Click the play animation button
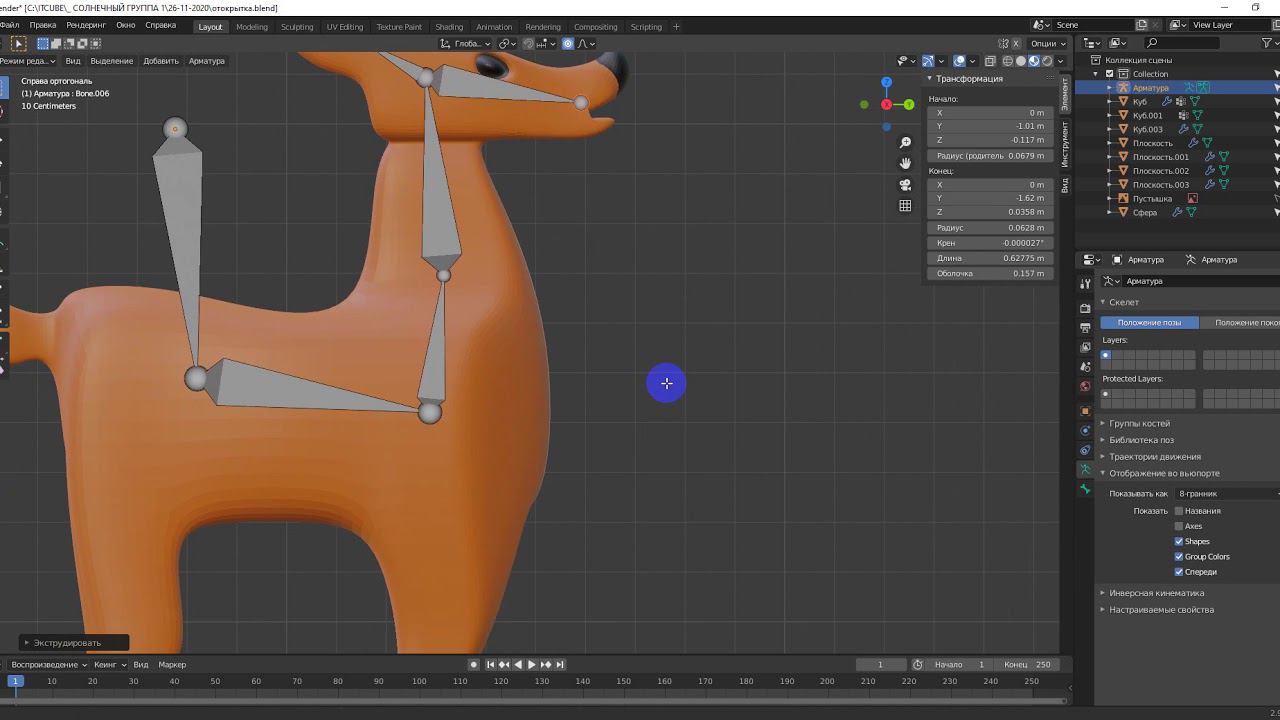The image size is (1280, 720). point(531,665)
